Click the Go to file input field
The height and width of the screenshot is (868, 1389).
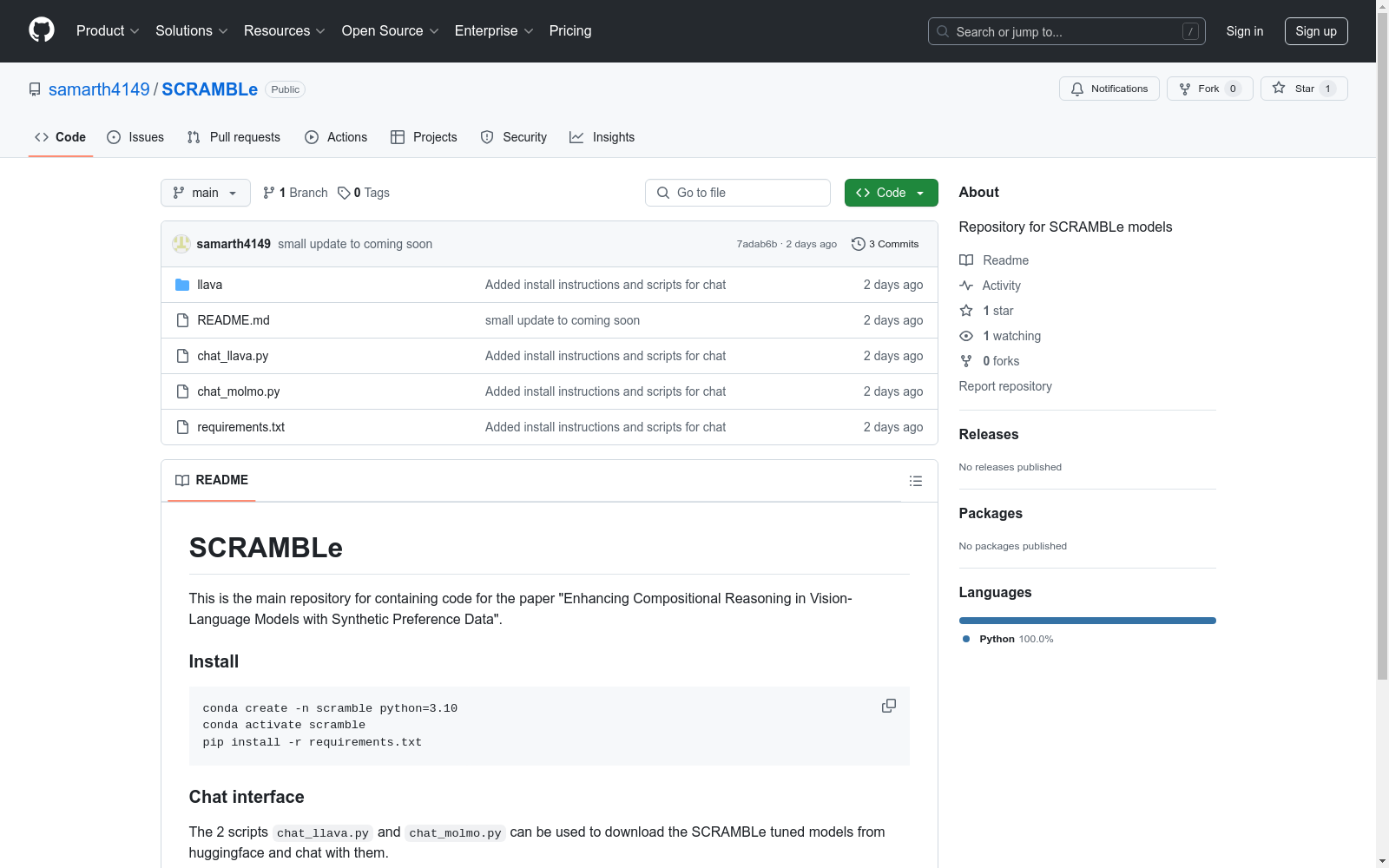pos(738,193)
